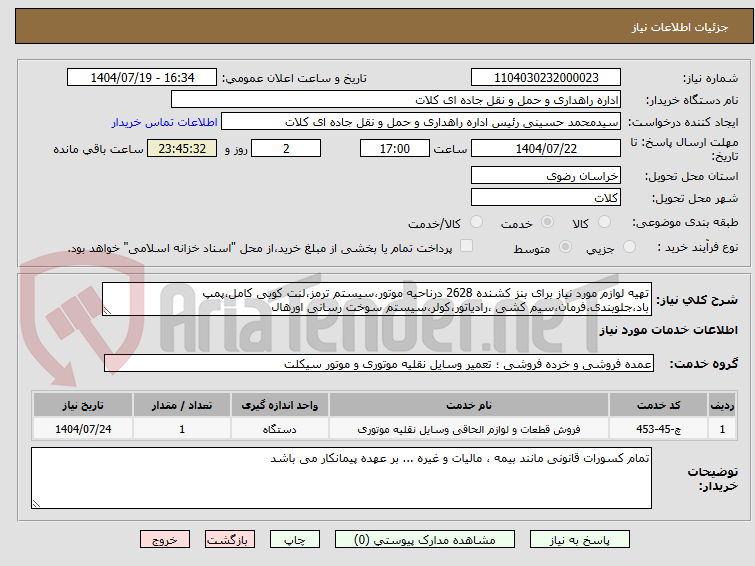This screenshot has height=566, width=755.
Task: Click the unit cell دستگاه
Action: (280, 429)
